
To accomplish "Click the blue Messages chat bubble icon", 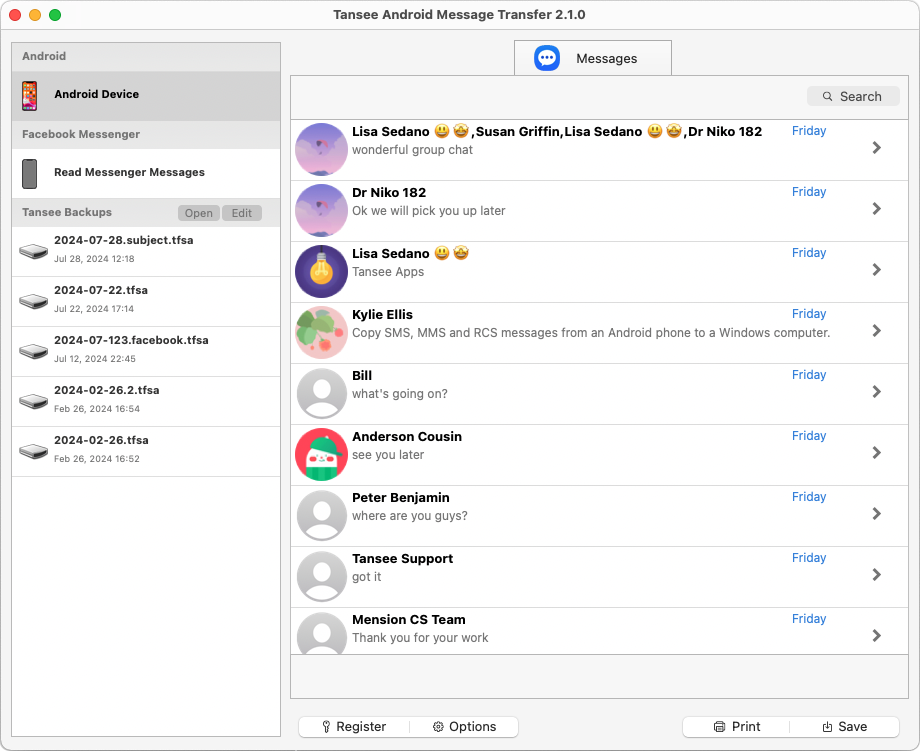I will click(x=547, y=58).
